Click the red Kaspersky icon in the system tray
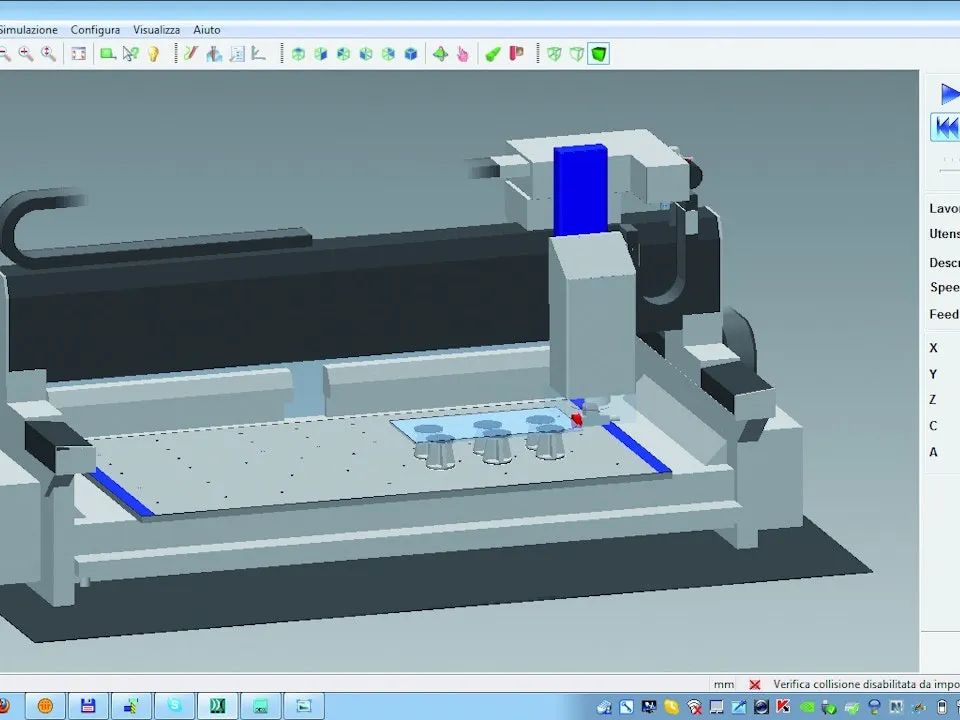Viewport: 960px width, 720px height. coord(784,706)
